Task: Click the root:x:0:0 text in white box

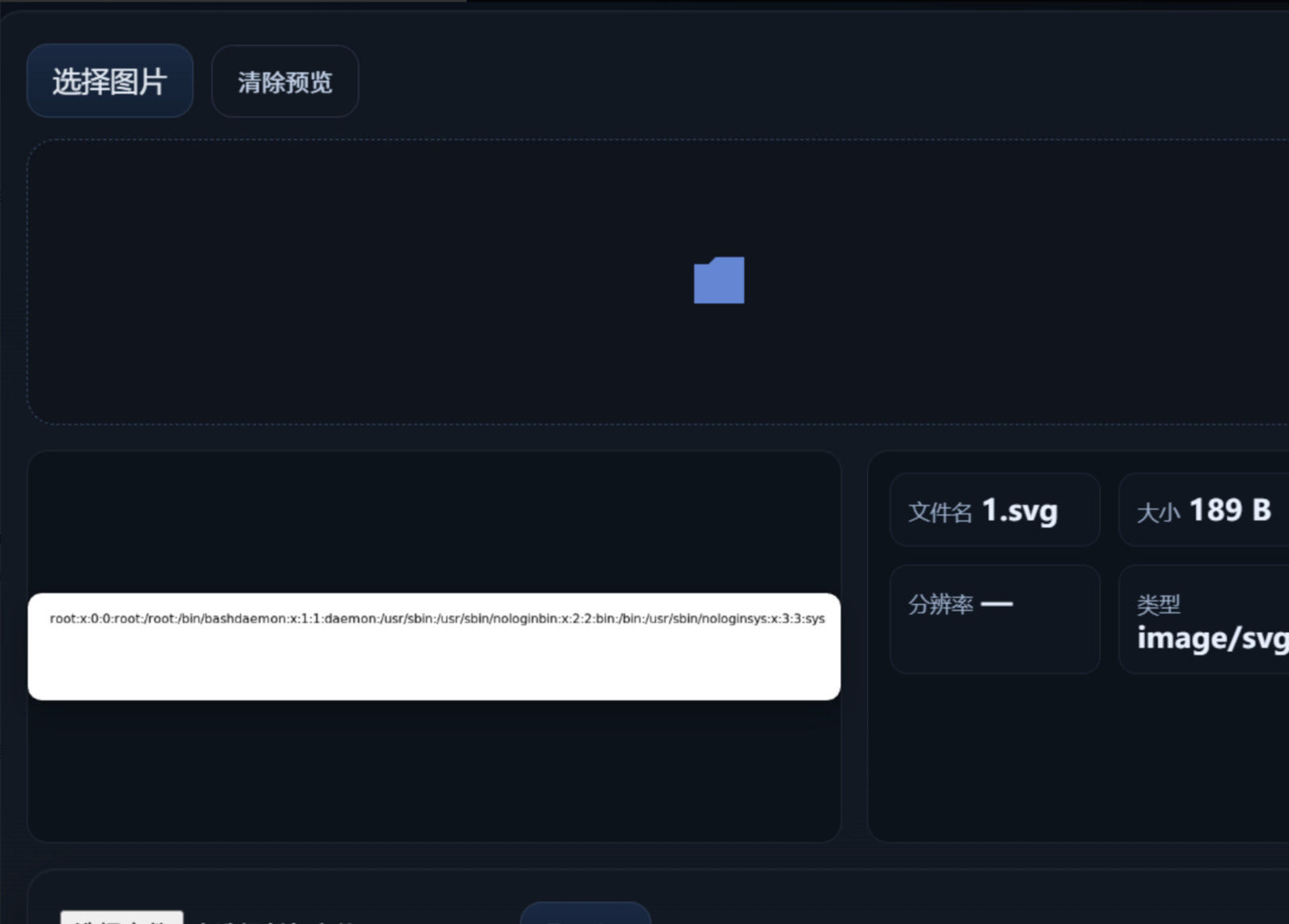Action: pyautogui.click(x=437, y=618)
